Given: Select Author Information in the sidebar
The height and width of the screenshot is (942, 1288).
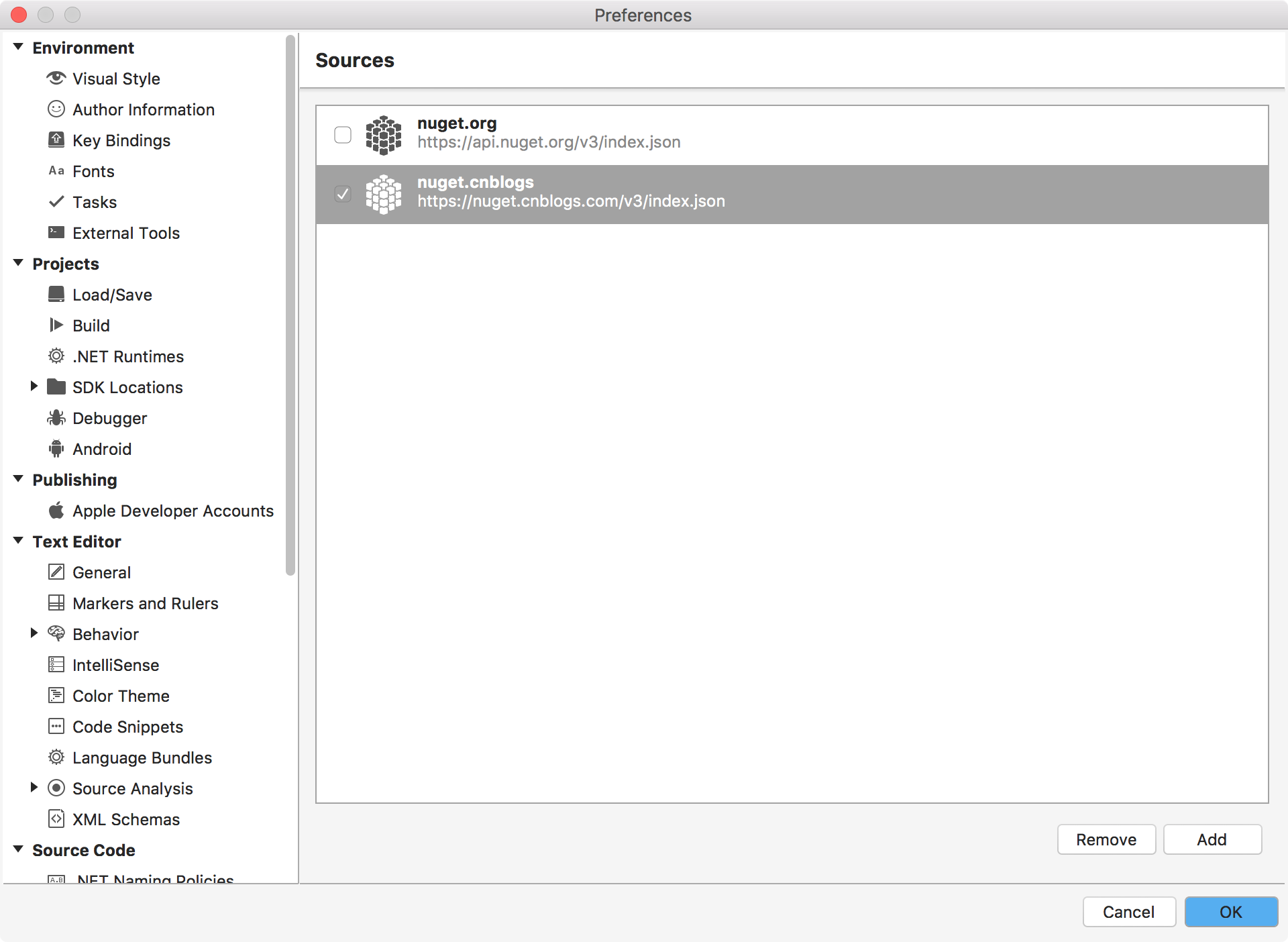Looking at the screenshot, I should point(144,109).
